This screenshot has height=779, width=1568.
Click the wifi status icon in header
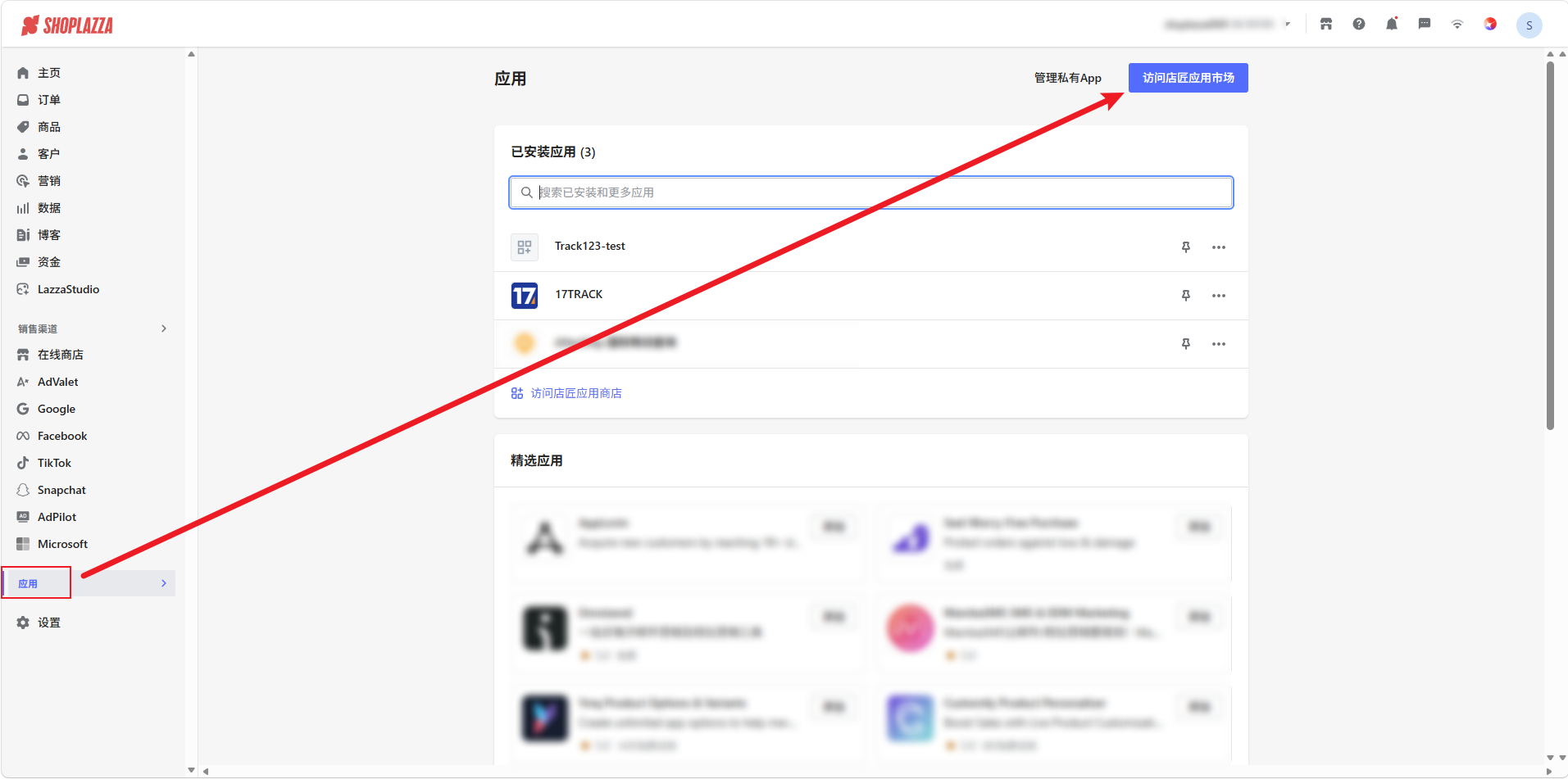1457,25
